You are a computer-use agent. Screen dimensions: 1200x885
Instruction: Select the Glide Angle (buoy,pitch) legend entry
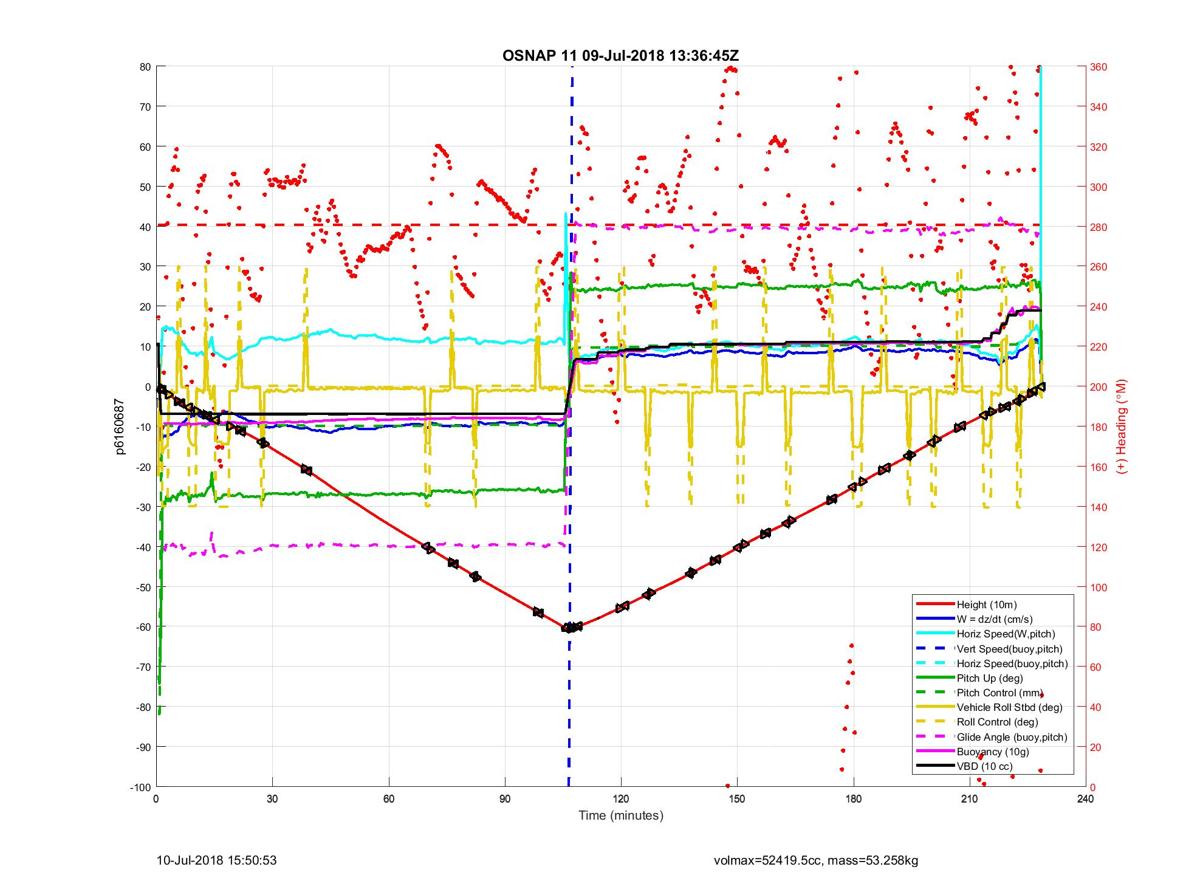pyautogui.click(x=993, y=737)
